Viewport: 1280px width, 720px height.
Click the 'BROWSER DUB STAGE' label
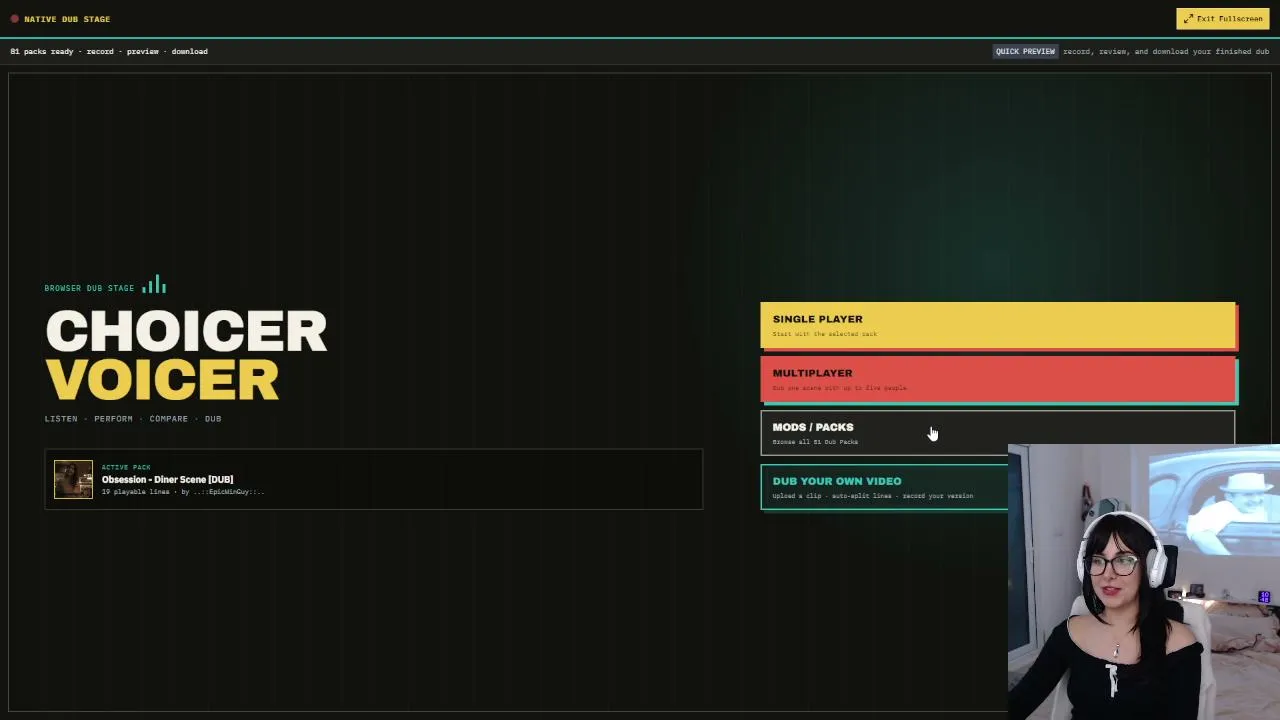point(89,288)
